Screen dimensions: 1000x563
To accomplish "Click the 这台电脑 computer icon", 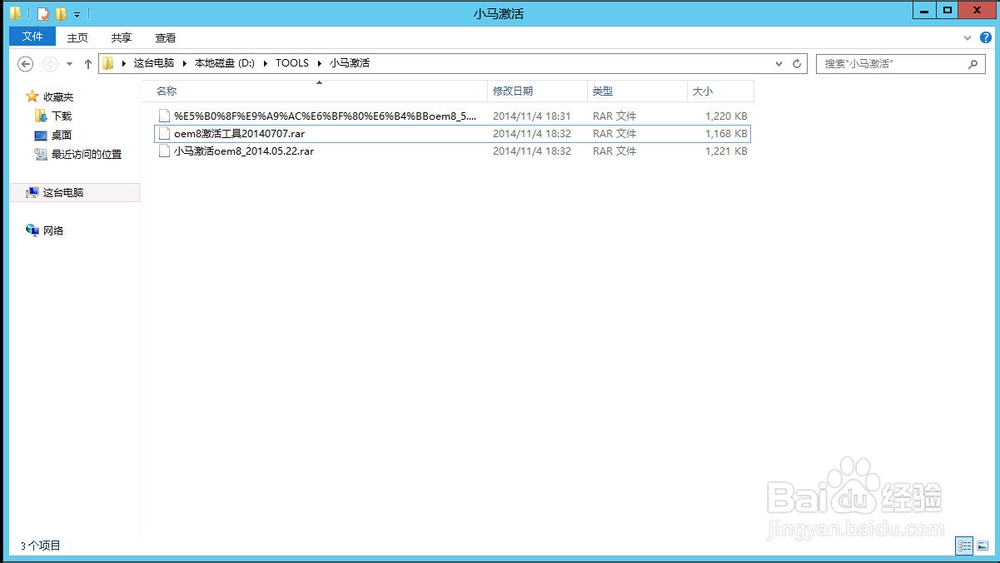I will [x=32, y=192].
